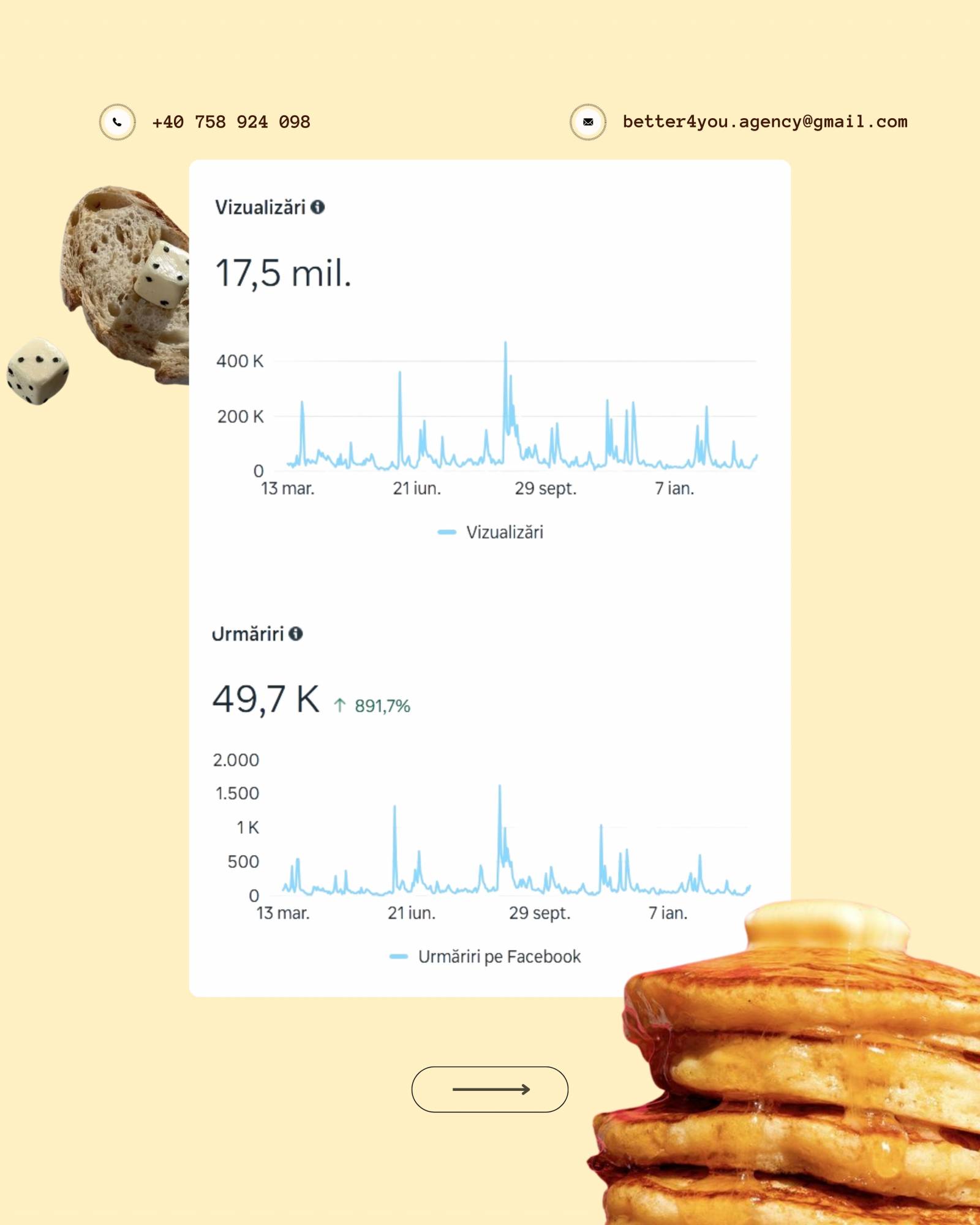
Task: Click the envelope email icon
Action: point(587,122)
